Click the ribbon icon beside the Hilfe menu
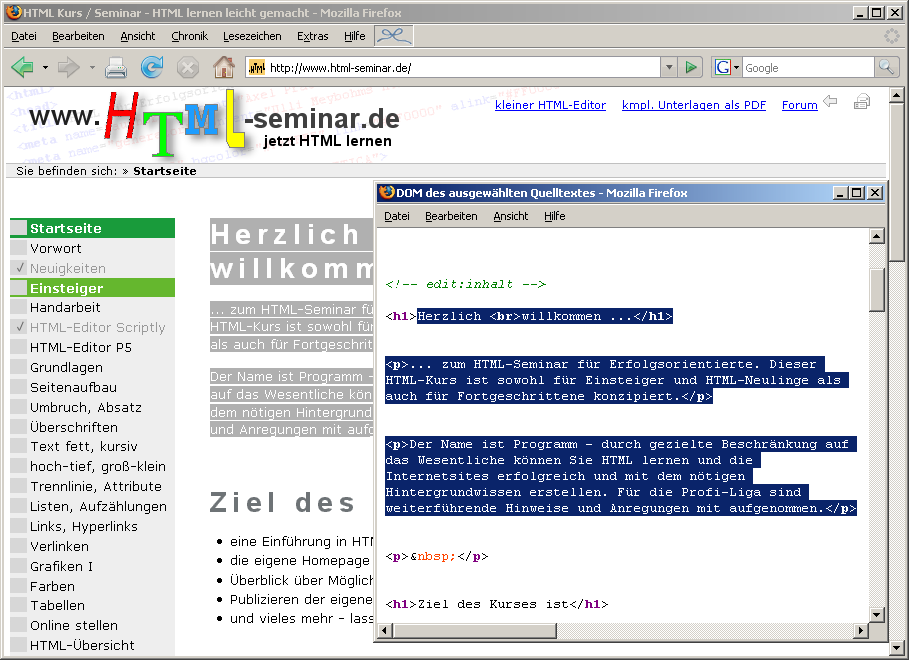The height and width of the screenshot is (660, 909). point(394,36)
